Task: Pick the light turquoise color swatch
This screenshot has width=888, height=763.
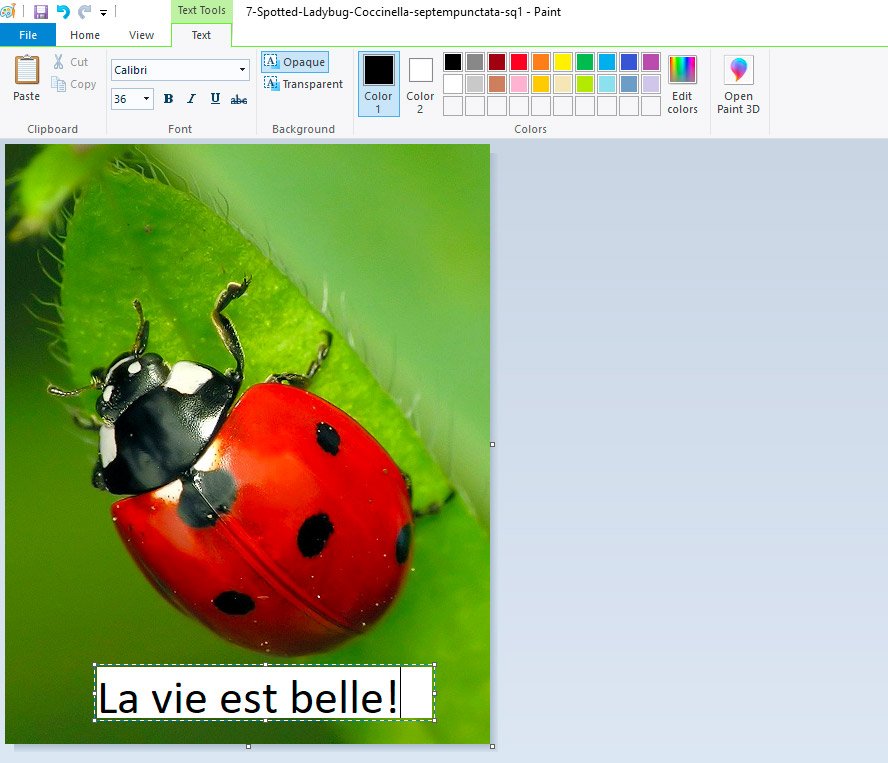Action: point(607,84)
